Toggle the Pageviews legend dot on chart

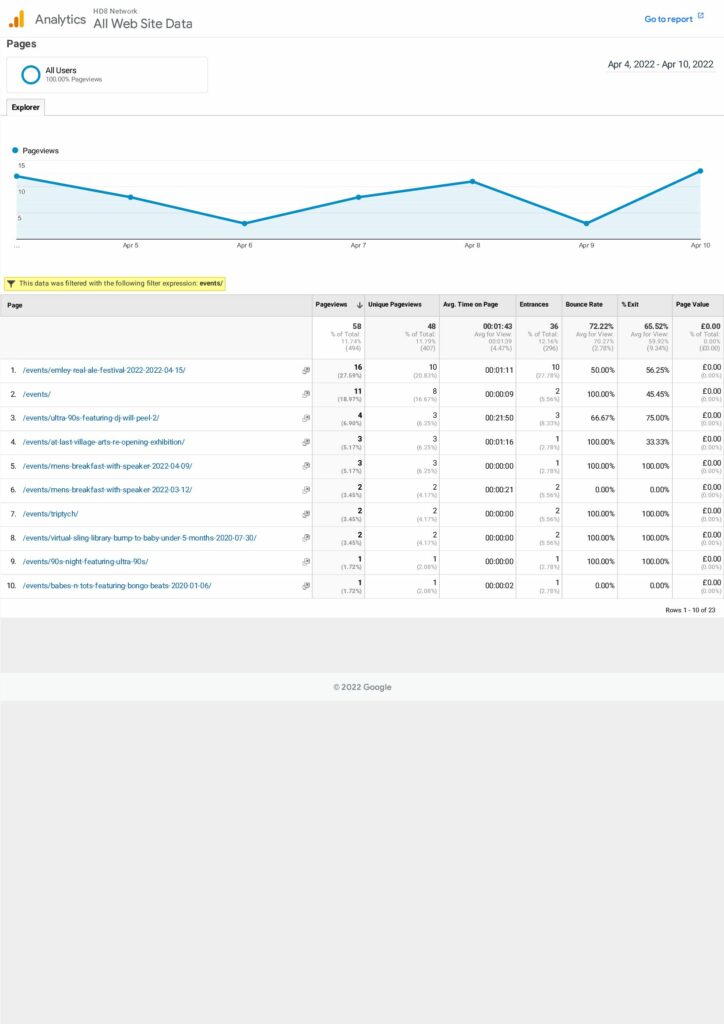pyautogui.click(x=16, y=150)
